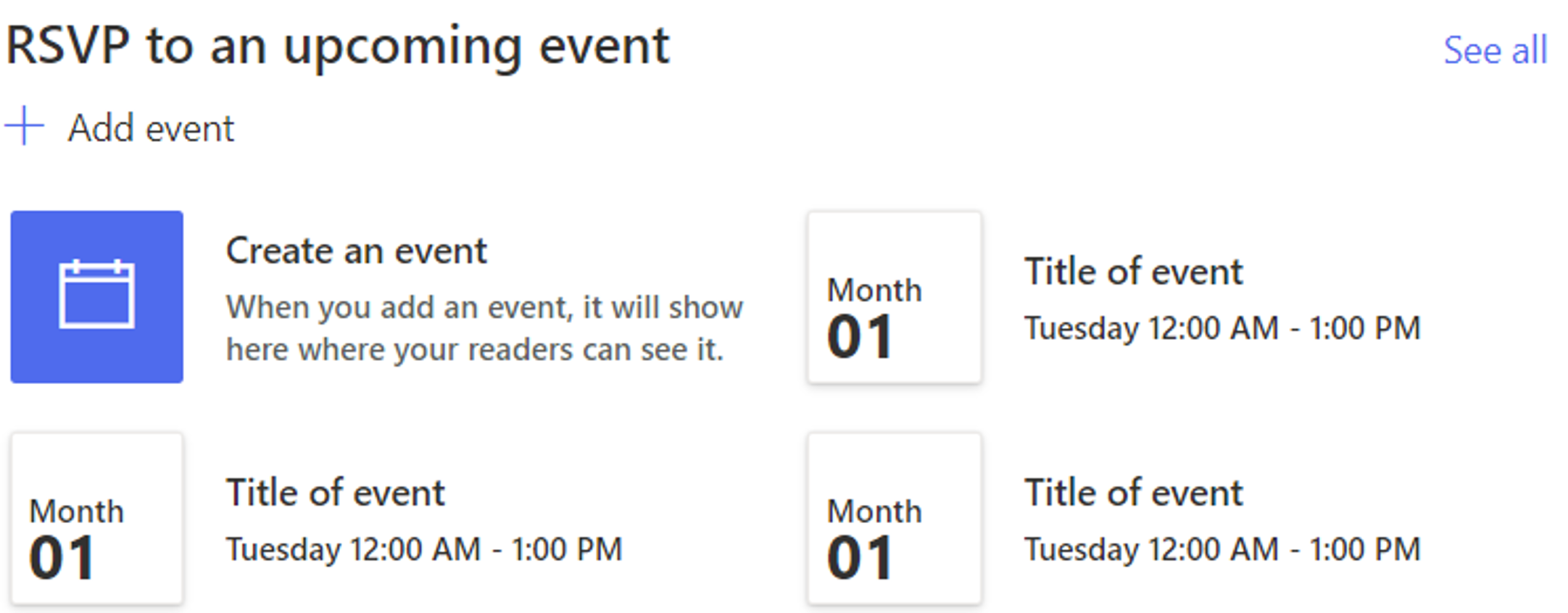Select the Create an event heading
Screen dimensions: 1568x613
pos(356,251)
